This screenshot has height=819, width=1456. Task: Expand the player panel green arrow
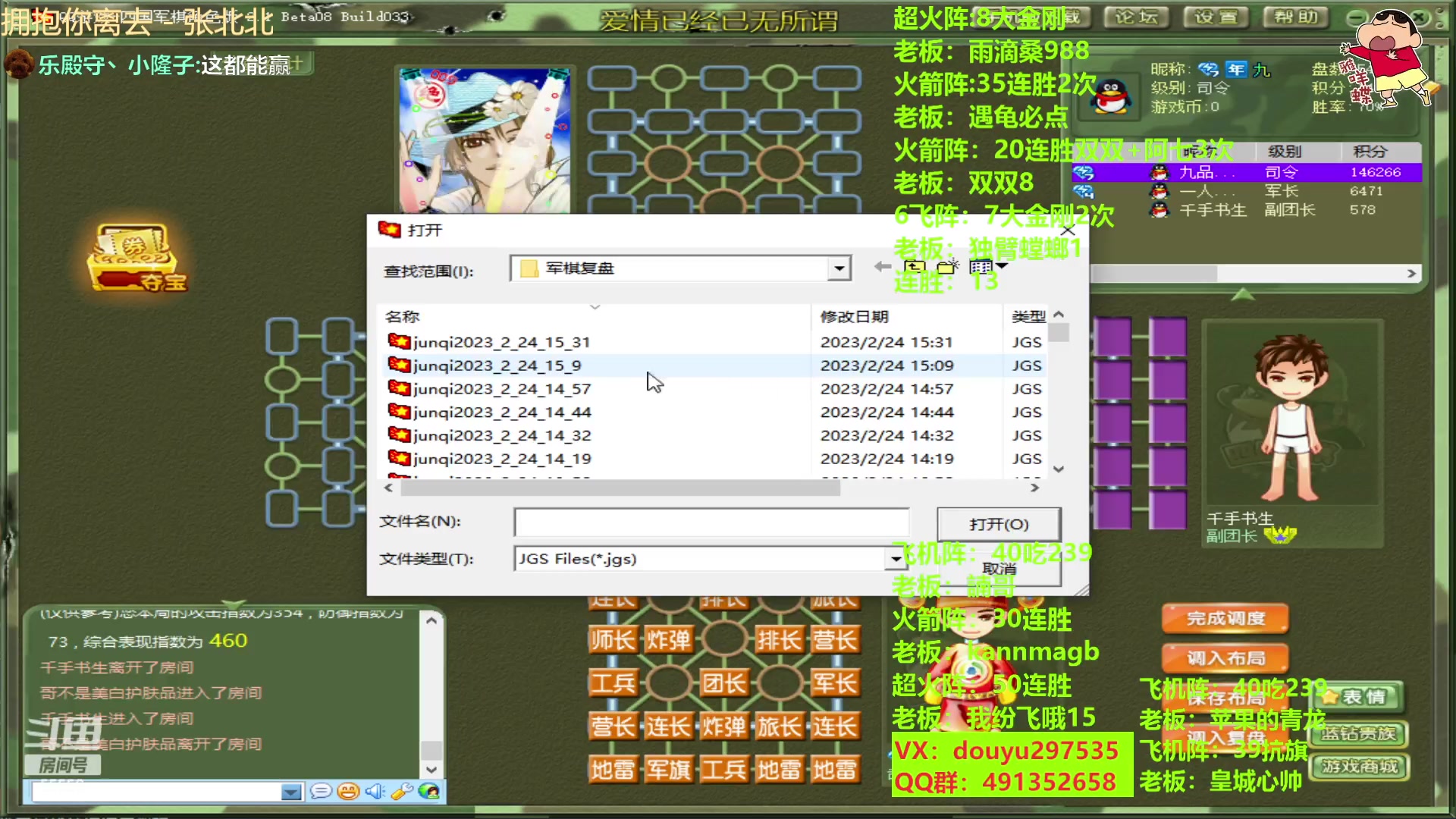1242,294
